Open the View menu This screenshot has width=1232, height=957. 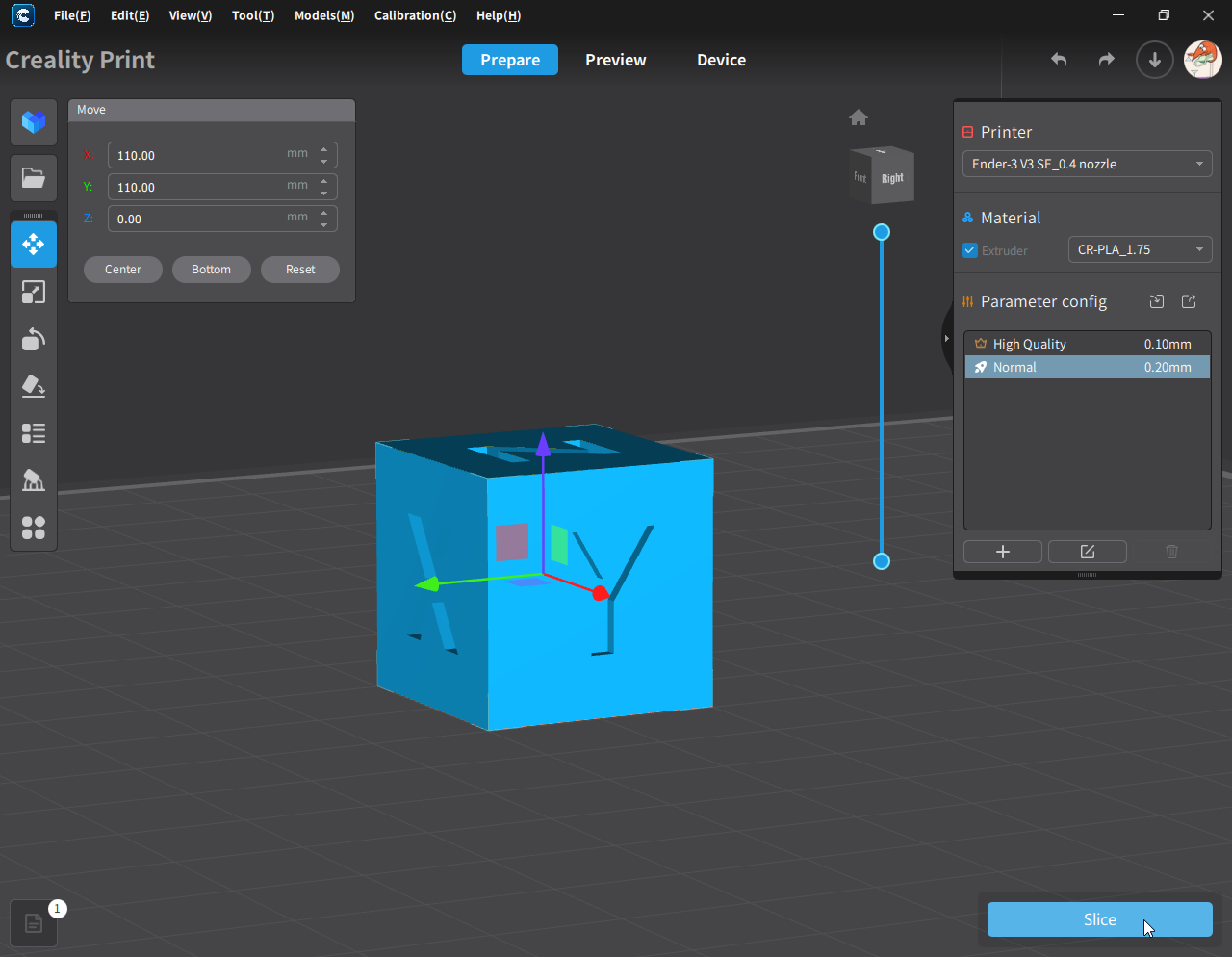tap(191, 15)
